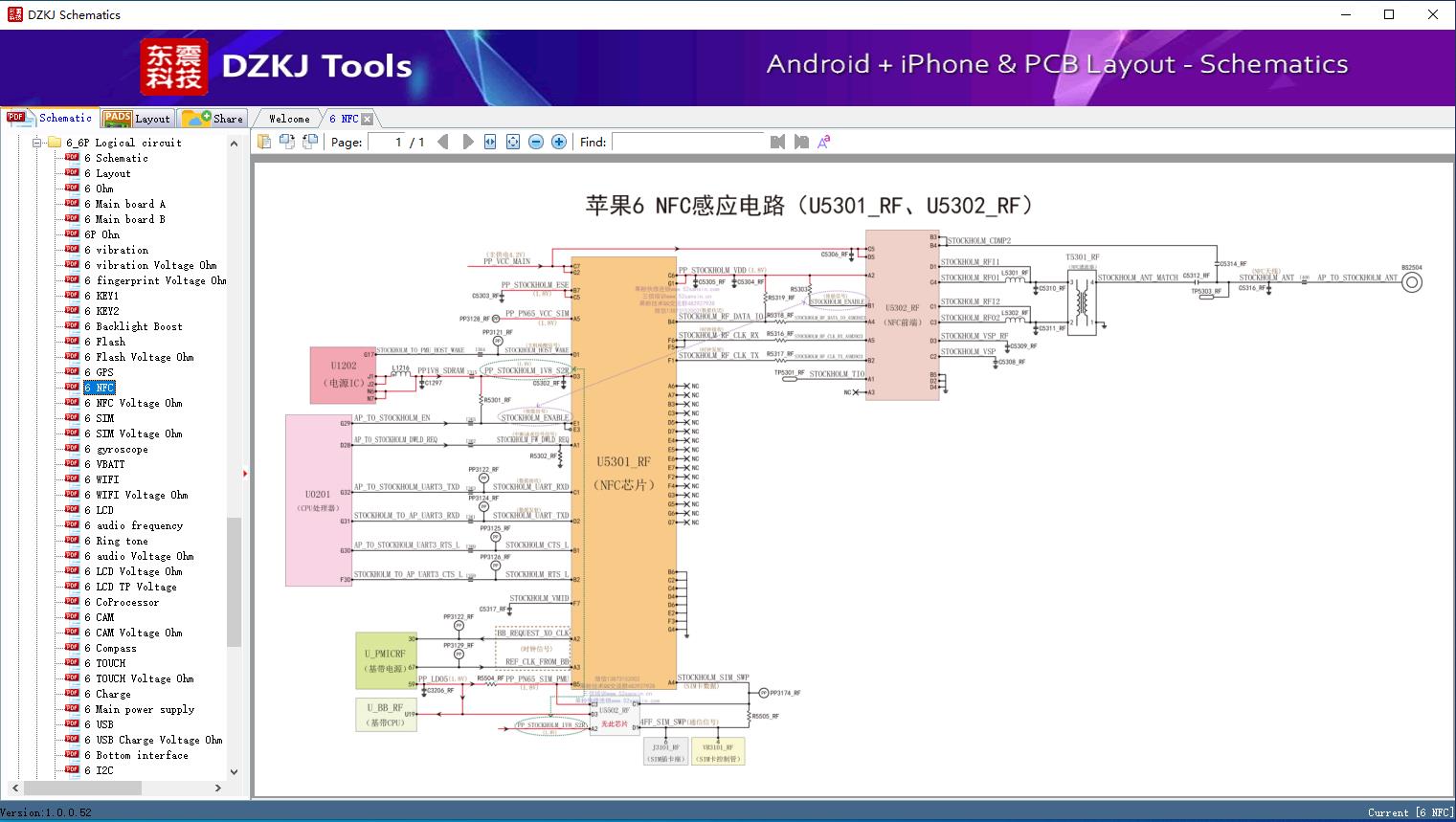Collapse the 6_6P Logical circuit folder
This screenshot has width=1456, height=822.
pos(36,143)
